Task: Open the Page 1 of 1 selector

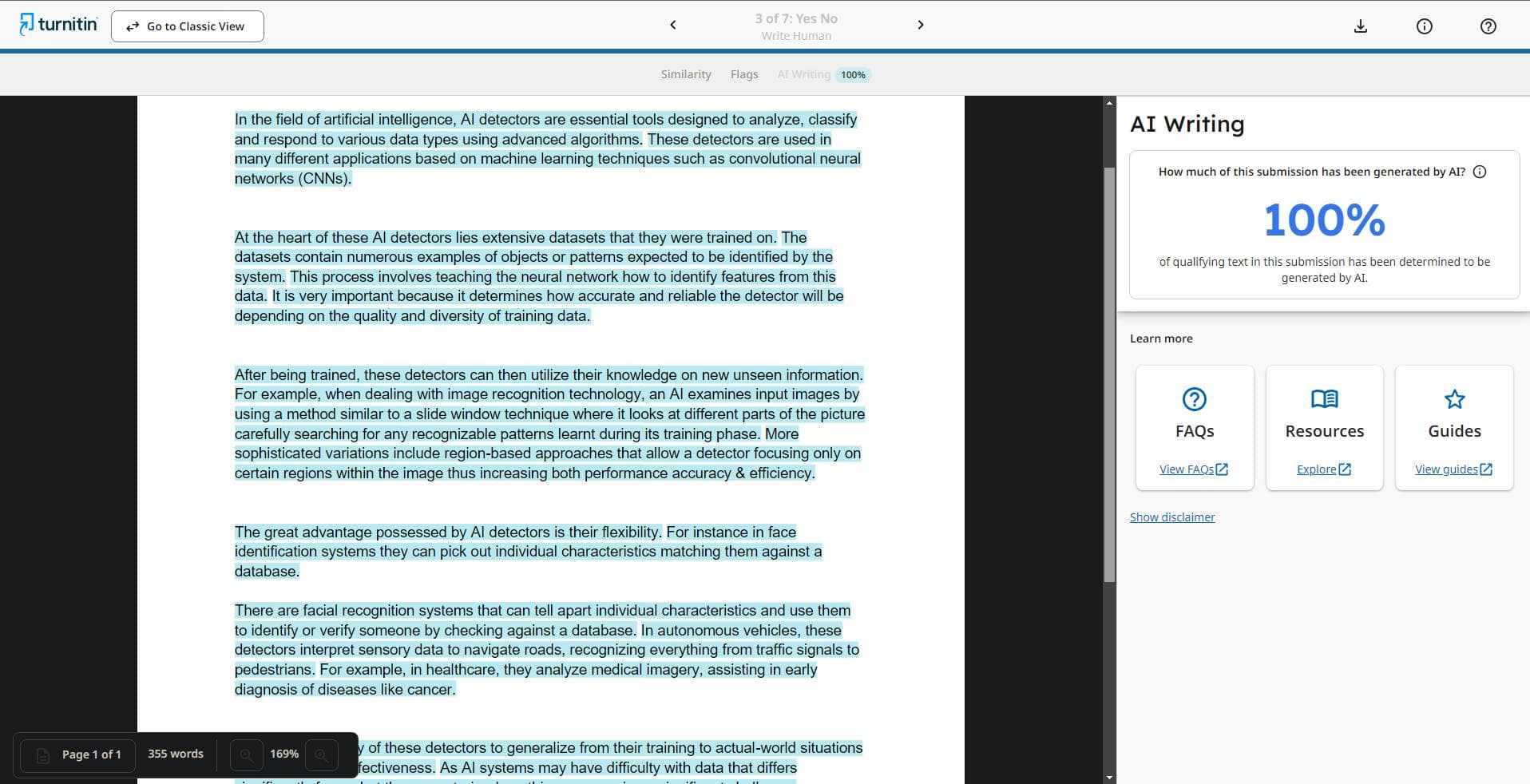Action: (x=78, y=754)
